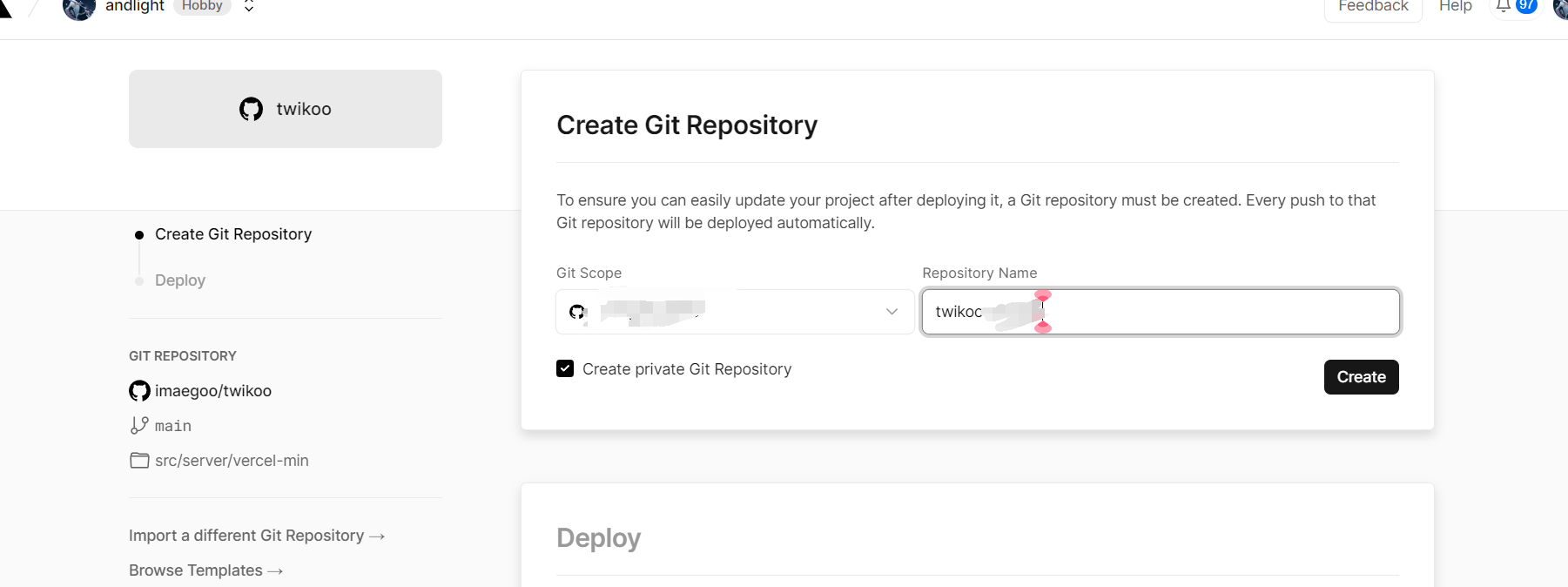Focus the Repository Name input field
The height and width of the screenshot is (587, 1568).
(1219, 312)
